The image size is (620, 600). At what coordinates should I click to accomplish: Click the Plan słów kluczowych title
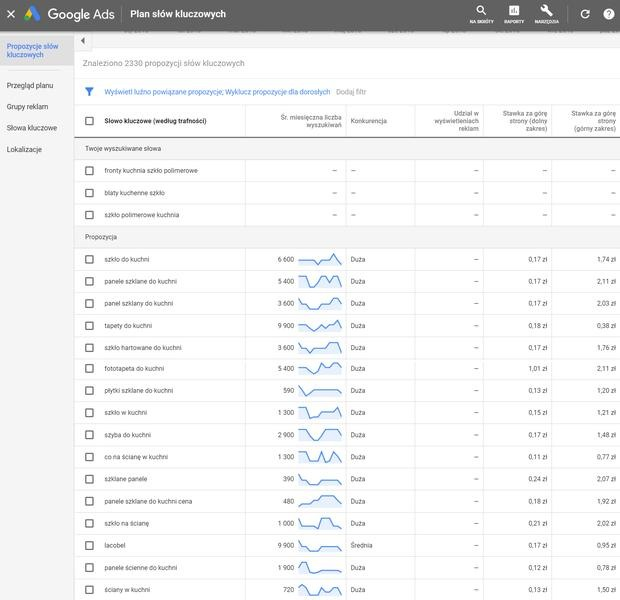[178, 14]
